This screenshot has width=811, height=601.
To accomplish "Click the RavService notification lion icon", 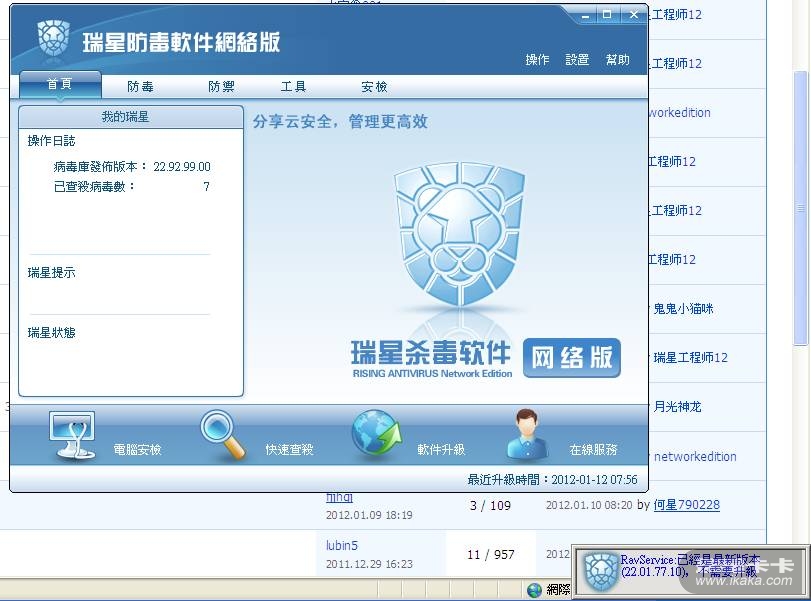I will coord(600,571).
